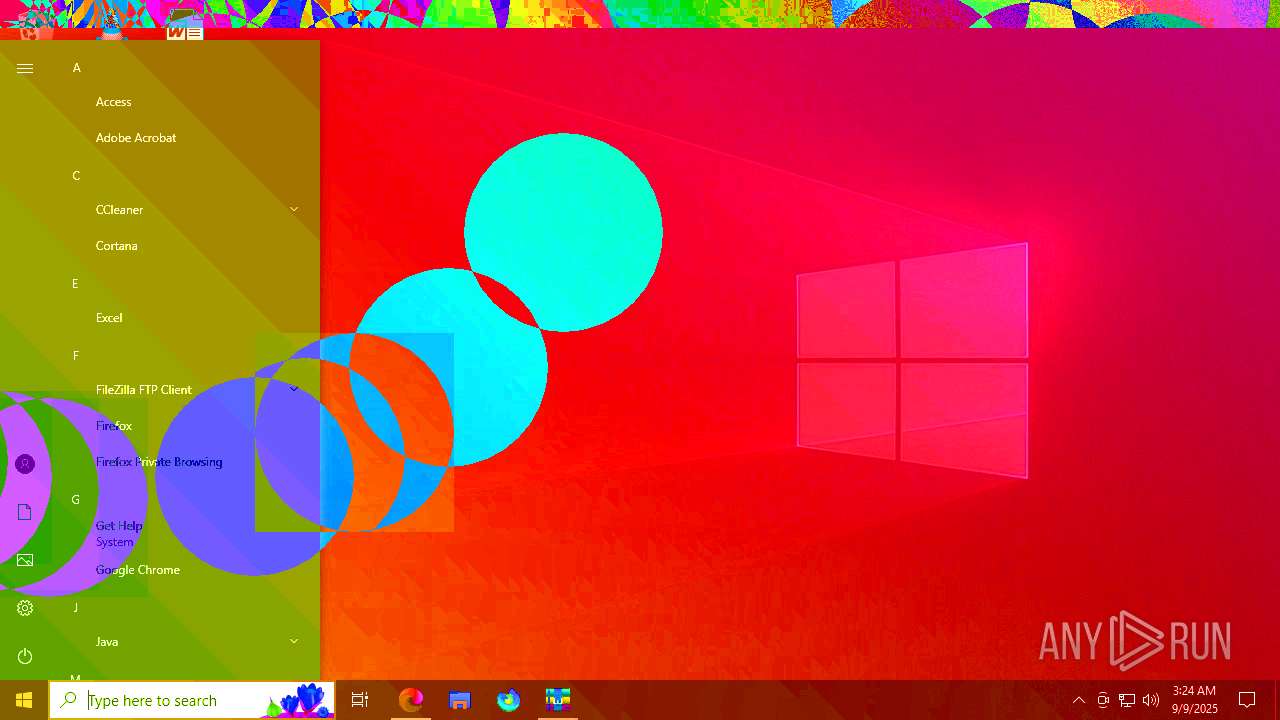The image size is (1280, 720).
Task: Open Settings gear in the Start rail
Action: [x=25, y=608]
